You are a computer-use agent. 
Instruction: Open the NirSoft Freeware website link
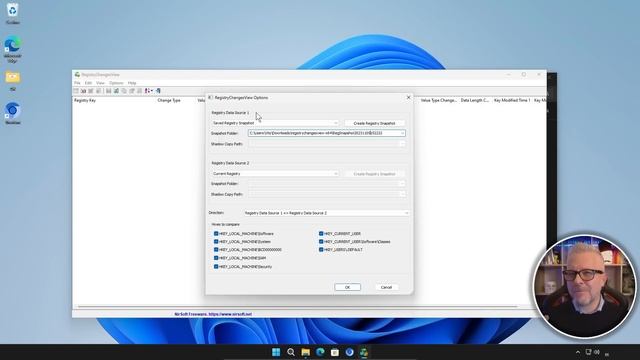click(213, 314)
